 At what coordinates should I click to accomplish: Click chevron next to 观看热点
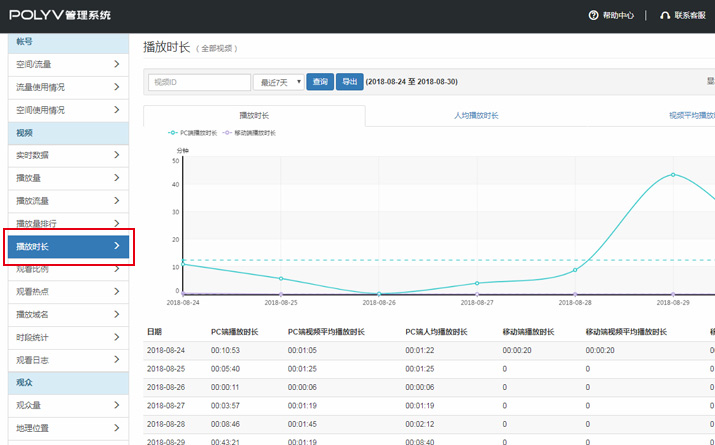tap(117, 291)
